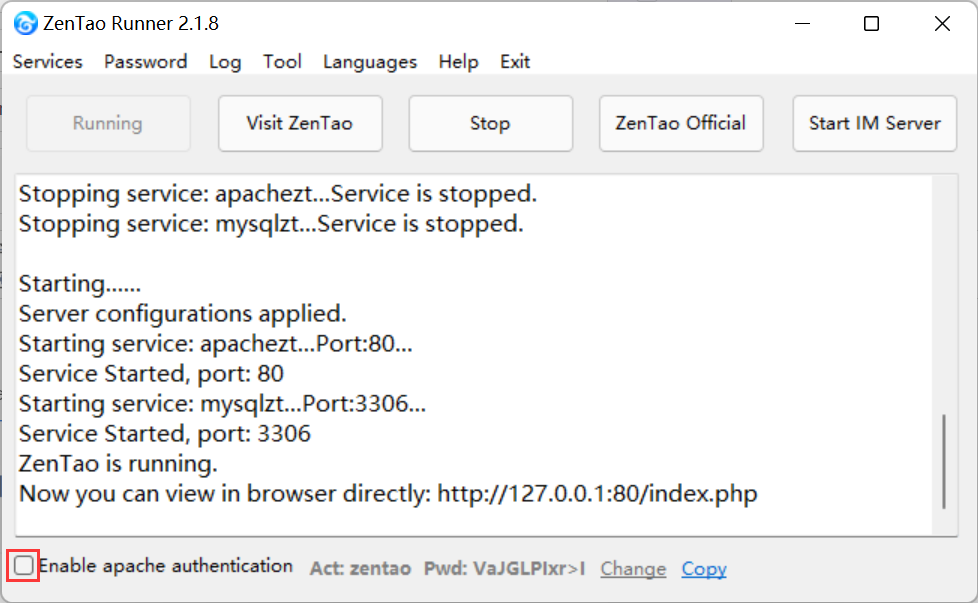Click the disabled Running button
The height and width of the screenshot is (603, 978).
108,123
